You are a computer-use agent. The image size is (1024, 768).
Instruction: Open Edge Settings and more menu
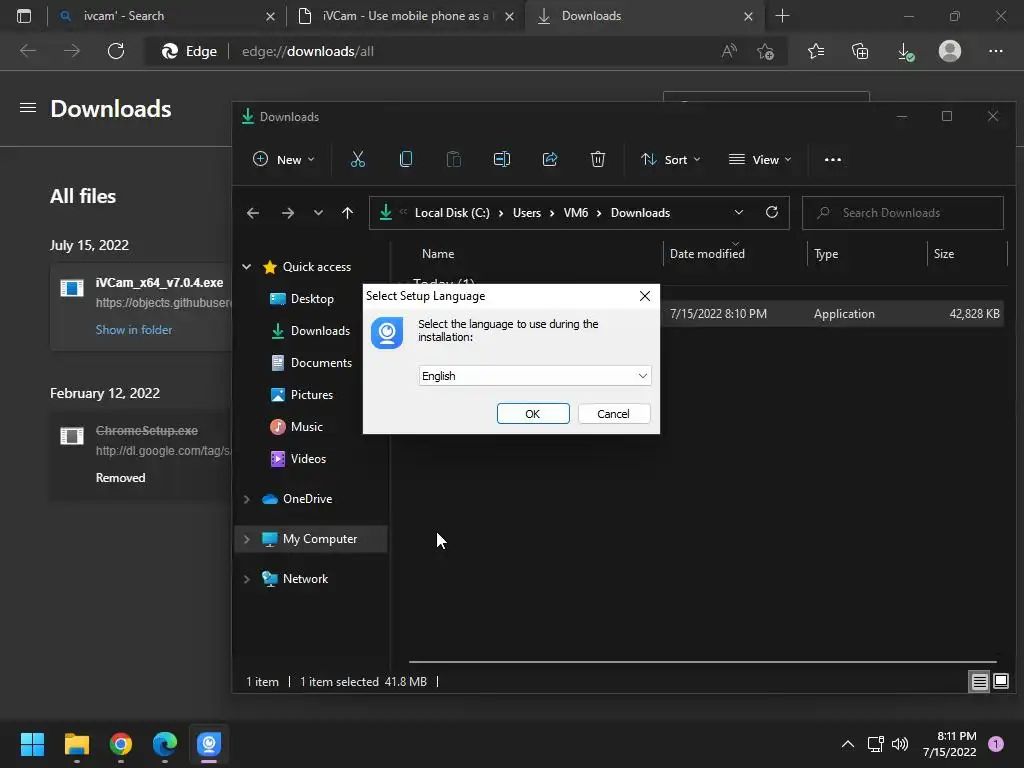click(995, 51)
